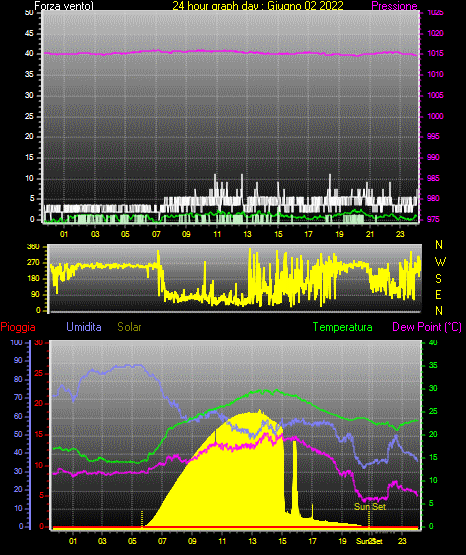Click the blue Umidita legend label
This screenshot has width=466, height=555.
coord(84,327)
